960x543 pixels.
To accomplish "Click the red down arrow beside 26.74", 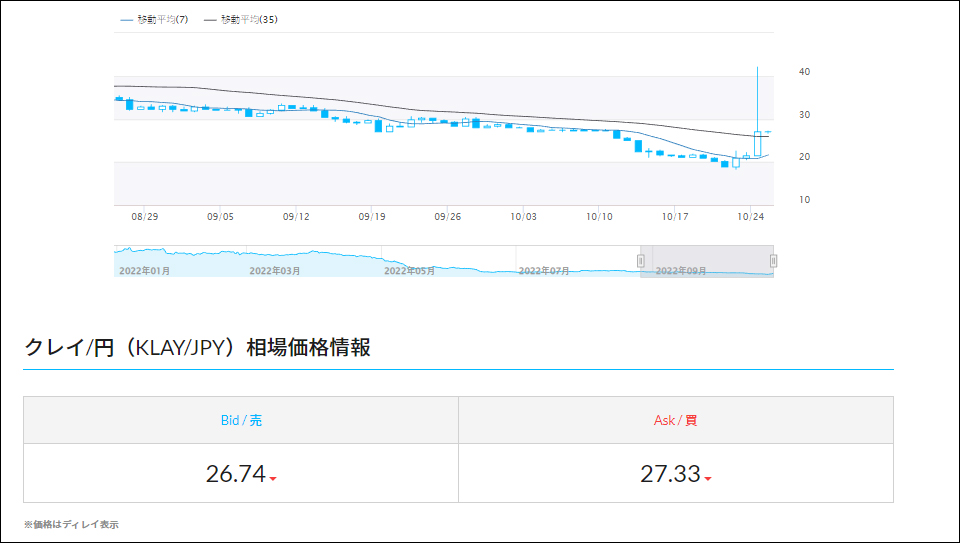I will 273,479.
